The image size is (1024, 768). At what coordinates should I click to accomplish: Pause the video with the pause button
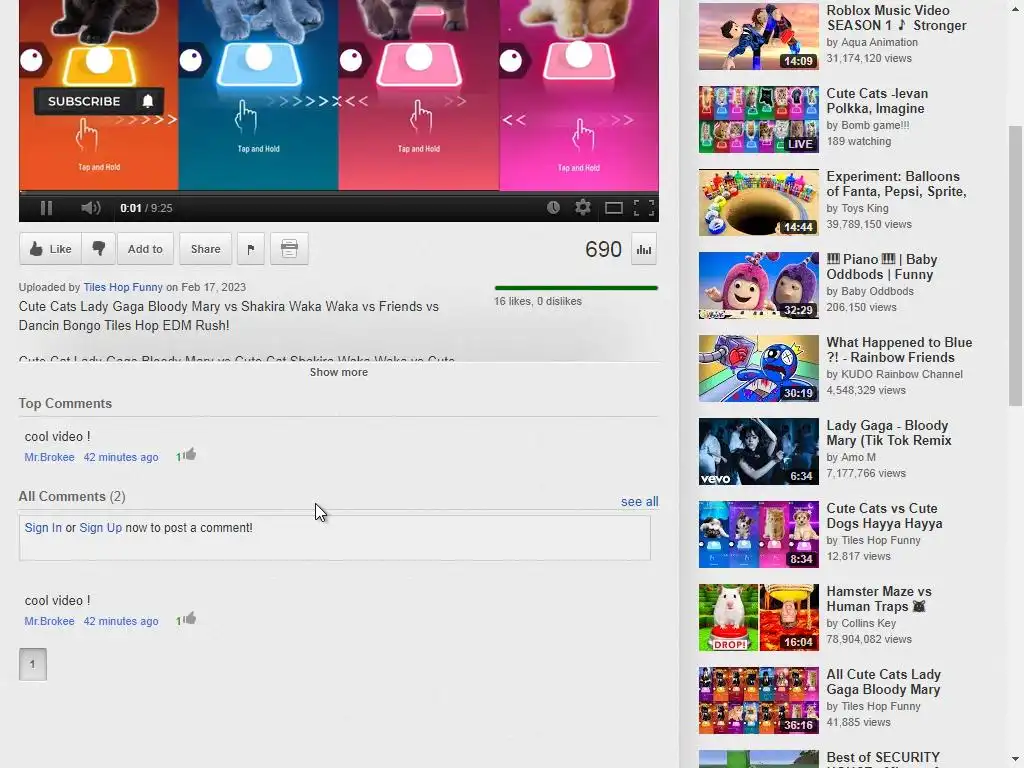46,208
